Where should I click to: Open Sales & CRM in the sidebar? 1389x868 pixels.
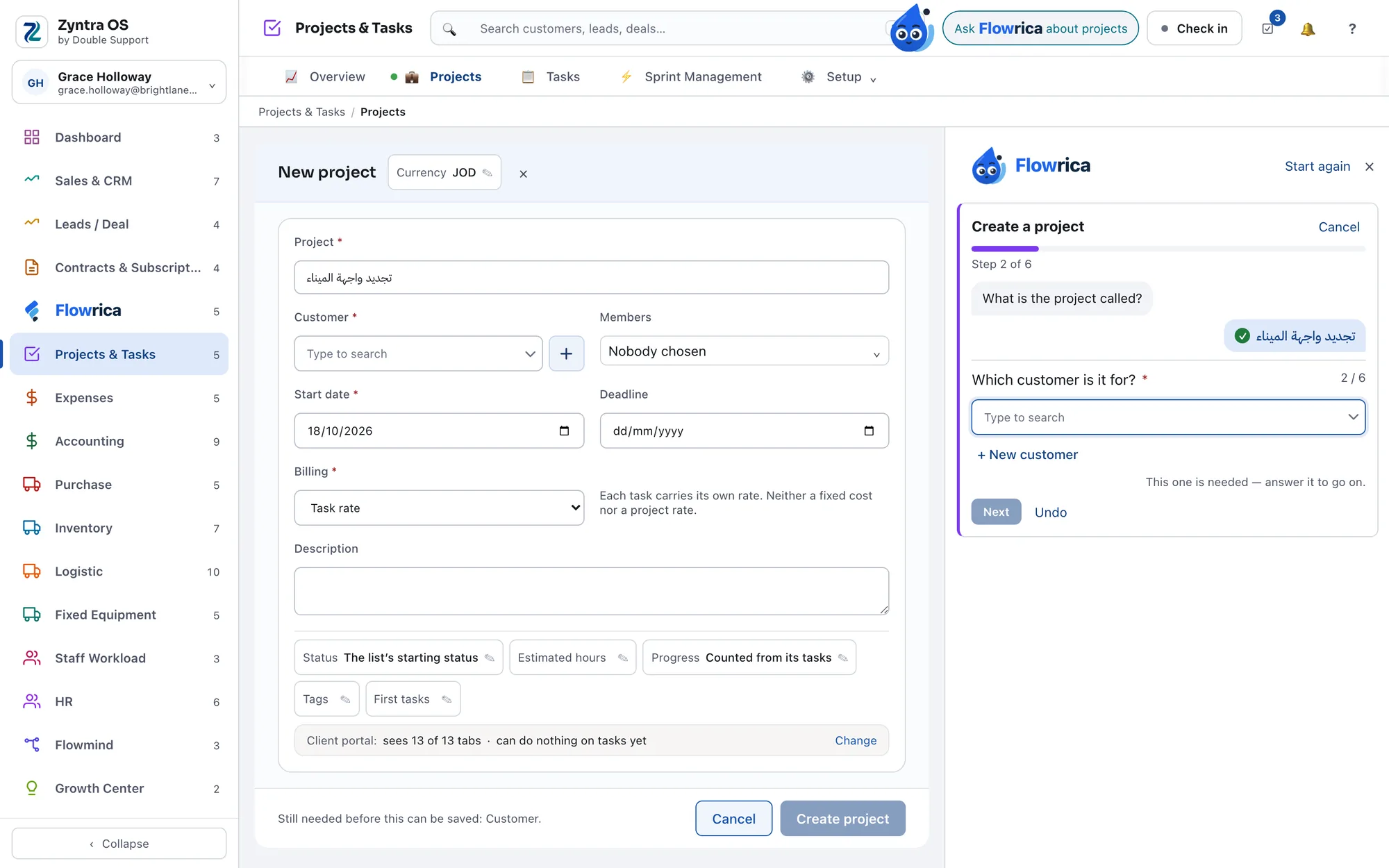coord(119,181)
